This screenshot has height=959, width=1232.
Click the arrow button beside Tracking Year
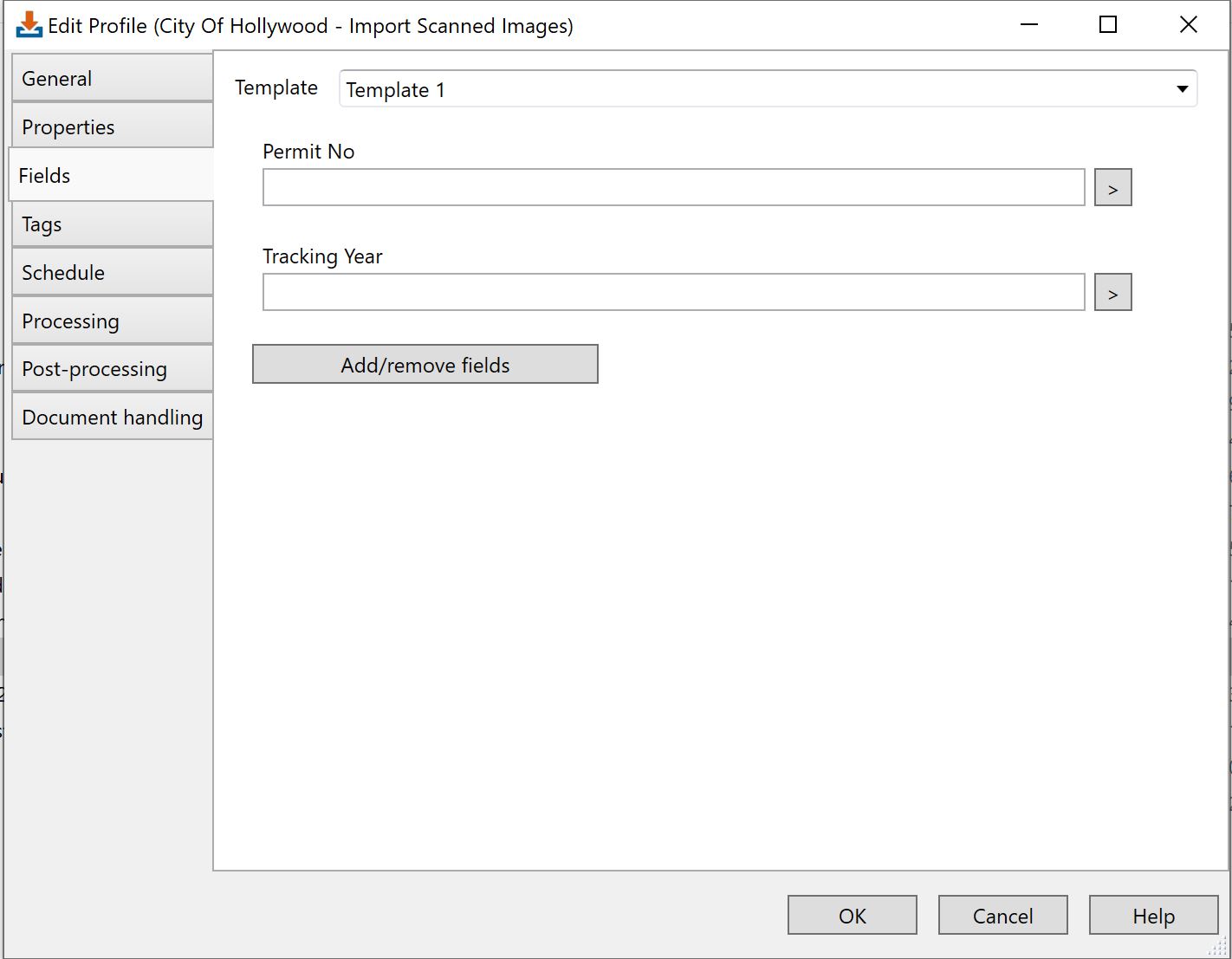(1112, 293)
